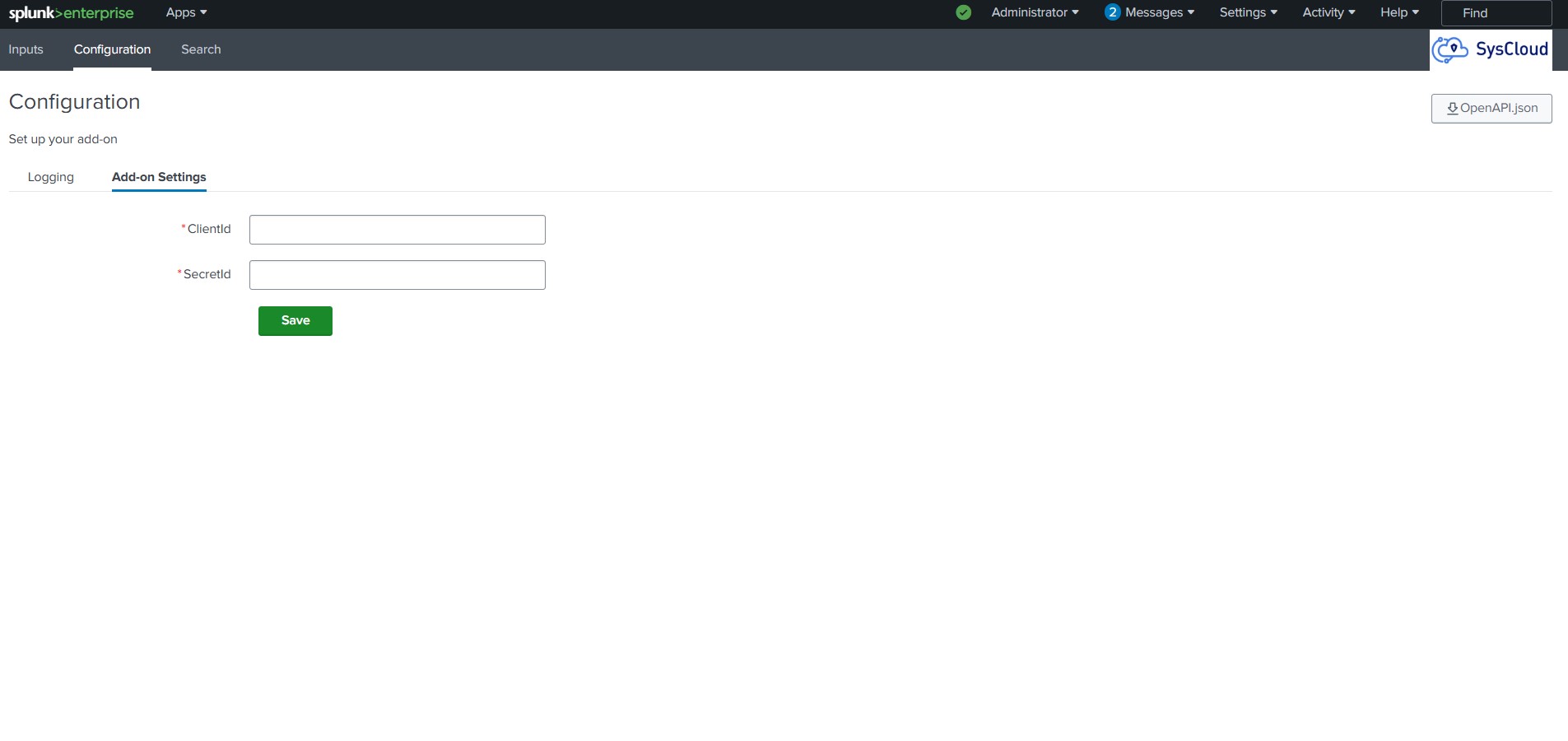Image resolution: width=1568 pixels, height=741 pixels.
Task: Click the green health status check icon
Action: pos(963,12)
